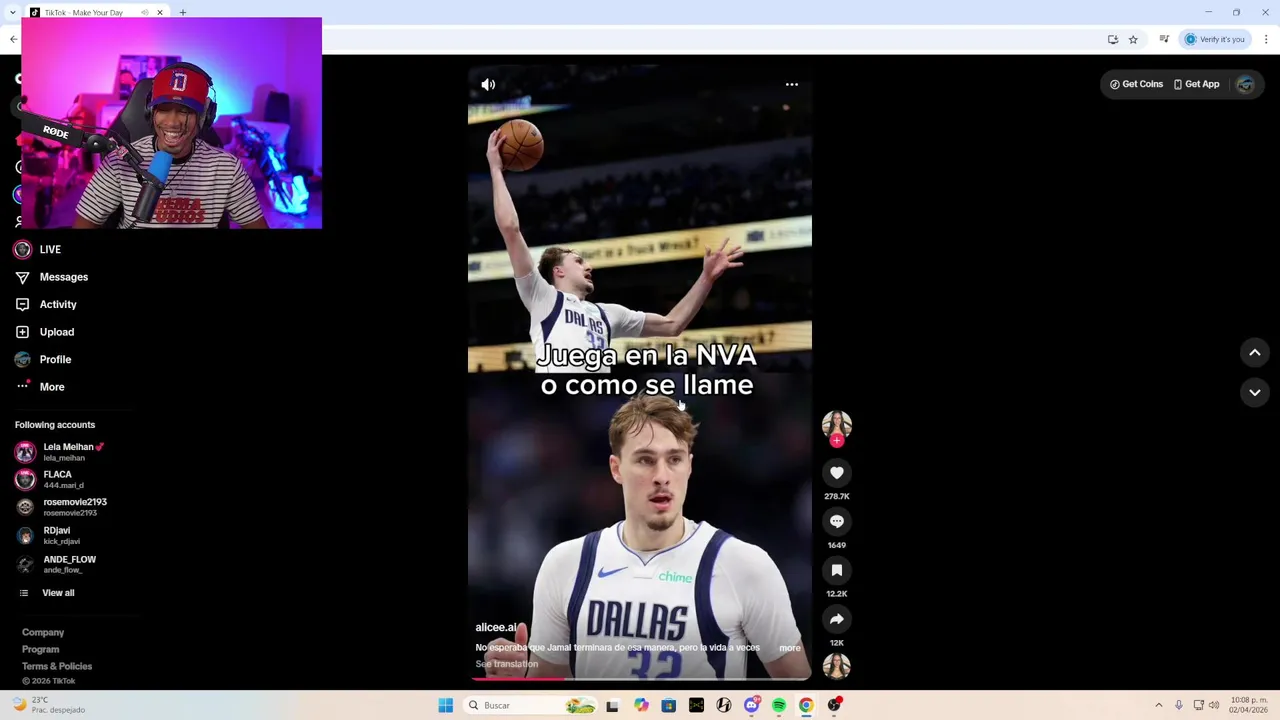Screen dimensions: 1280x720
Task: Expand the Program footer section
Action: pos(41,649)
